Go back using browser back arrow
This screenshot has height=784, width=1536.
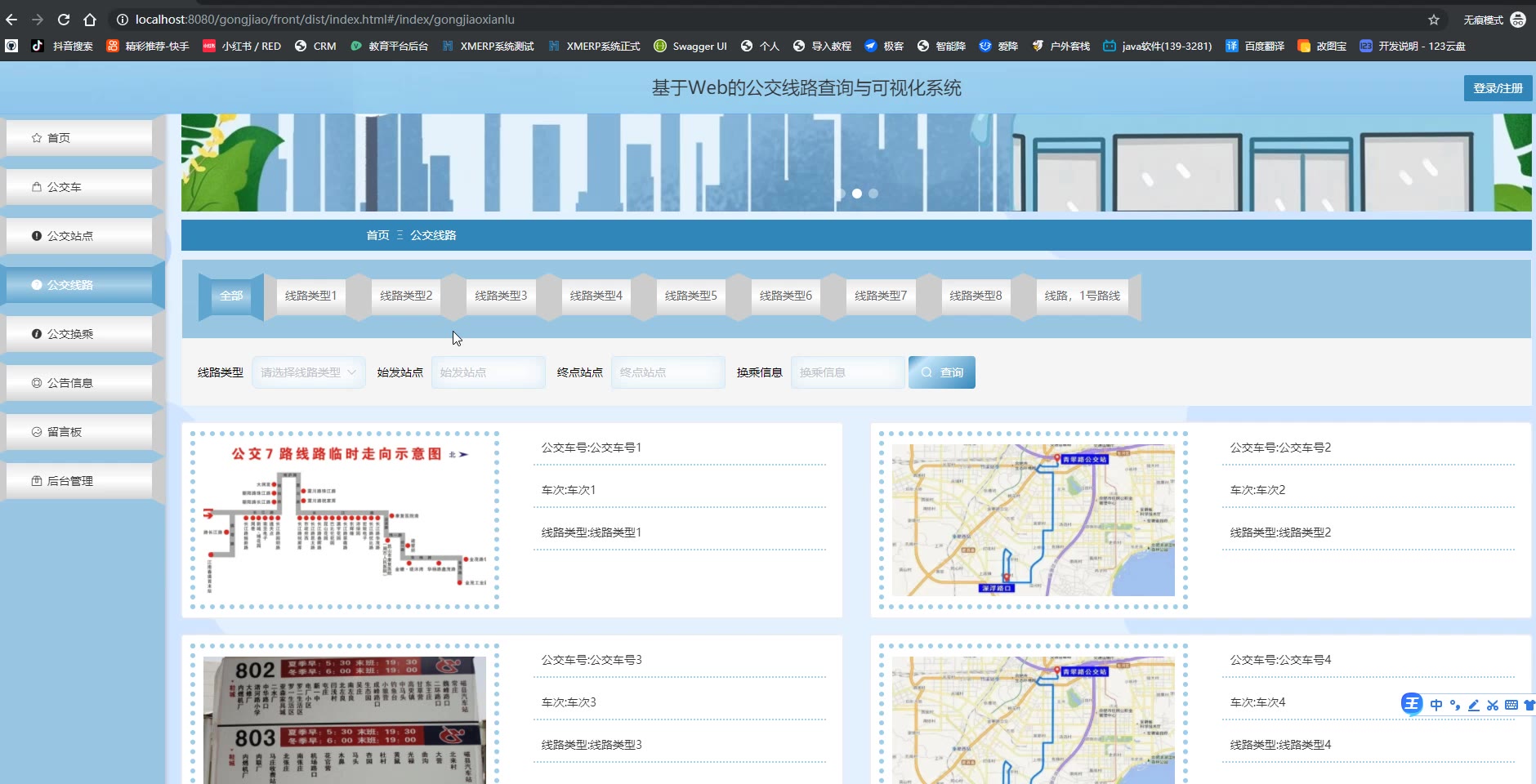click(11, 20)
